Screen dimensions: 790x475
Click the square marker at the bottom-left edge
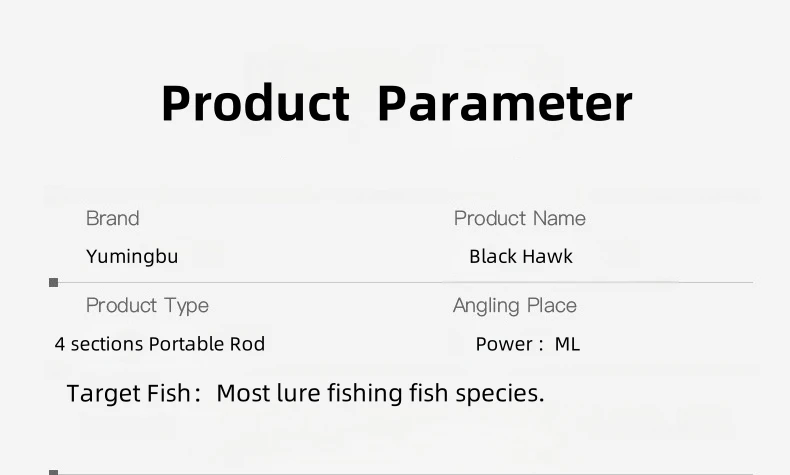point(54,472)
